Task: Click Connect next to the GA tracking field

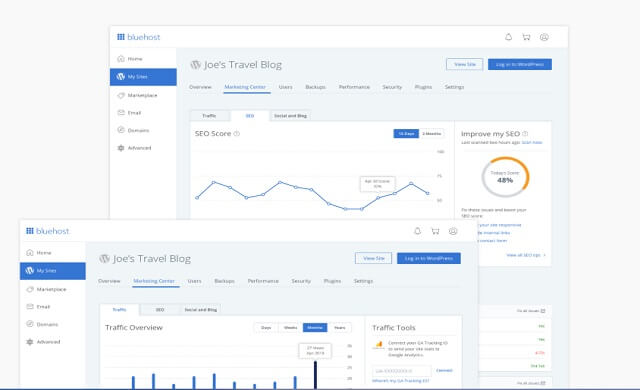Action: point(444,370)
